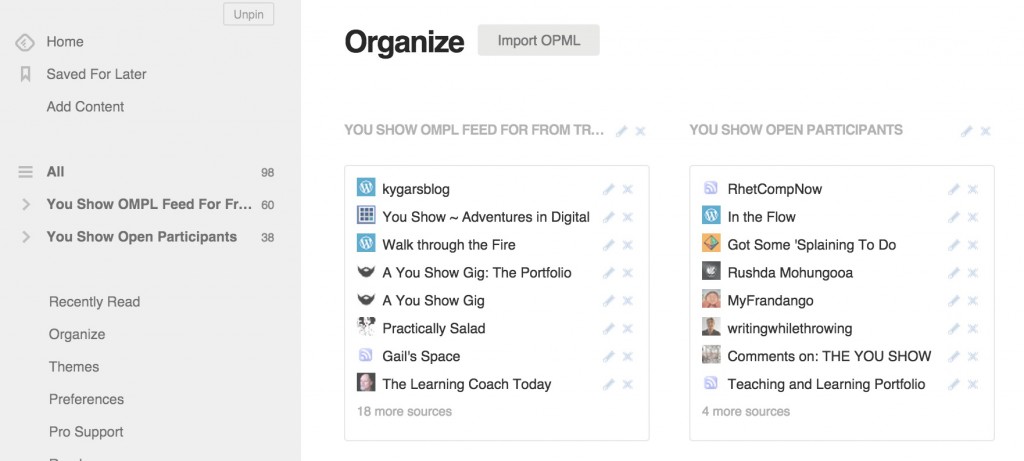The height and width of the screenshot is (461, 1024).
Task: Remove the Gail's Space feed
Action: [628, 357]
